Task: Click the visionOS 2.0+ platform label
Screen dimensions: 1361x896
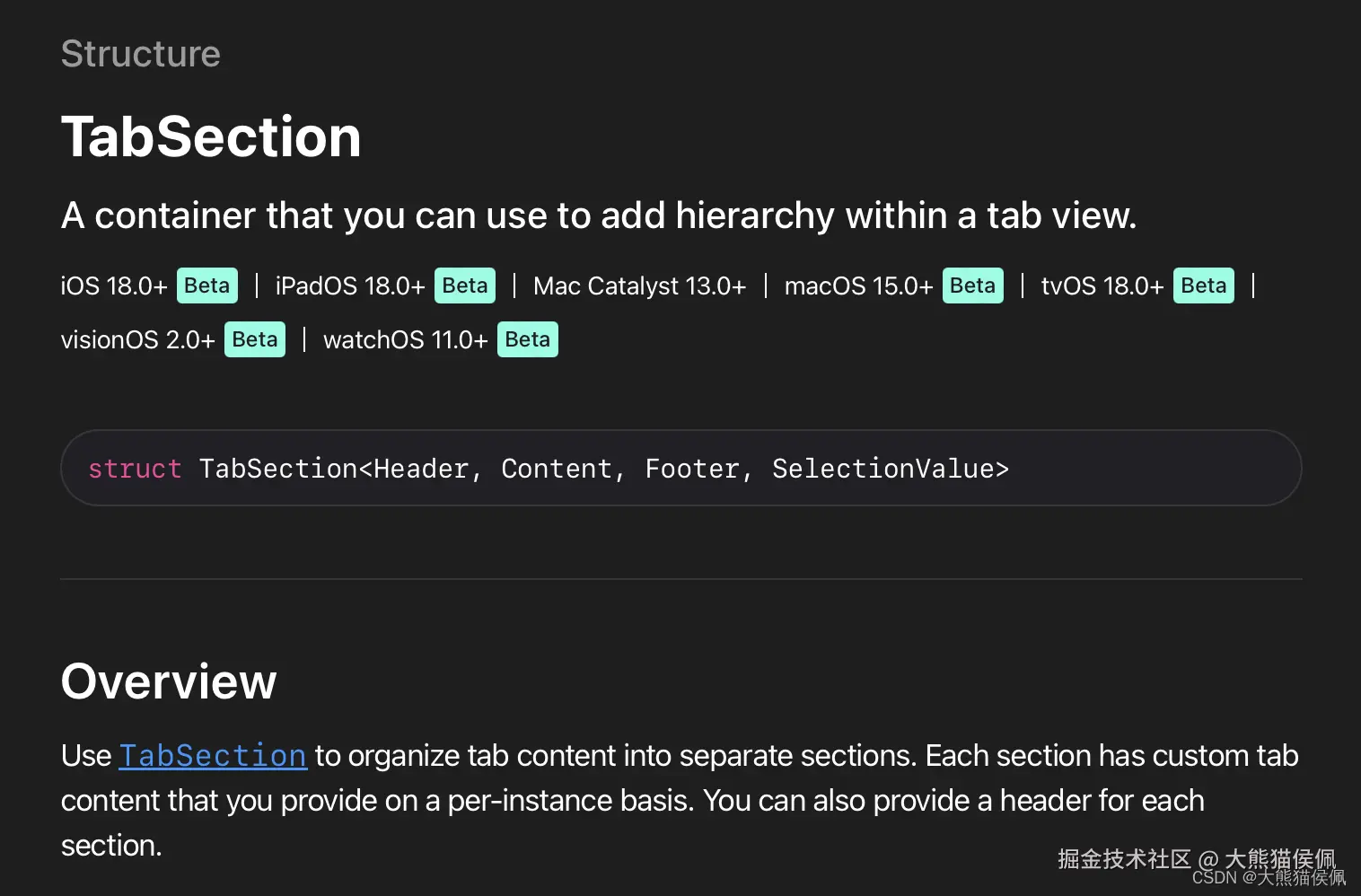Action: pos(138,340)
